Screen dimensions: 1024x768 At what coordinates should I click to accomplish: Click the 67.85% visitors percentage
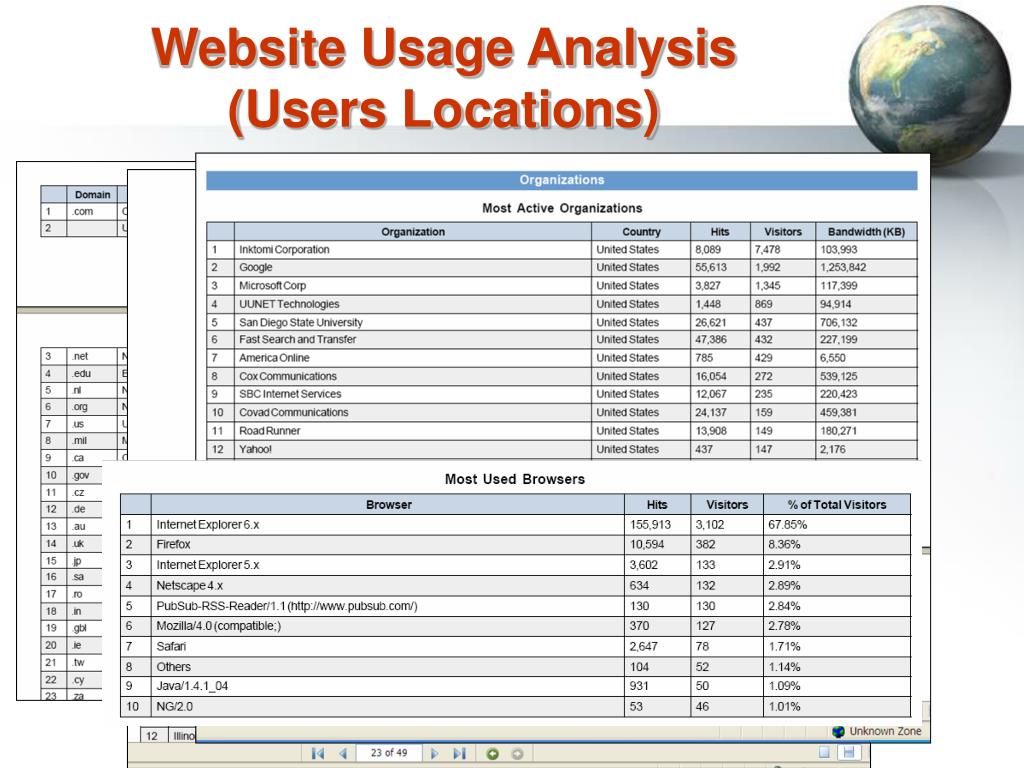pyautogui.click(x=788, y=525)
